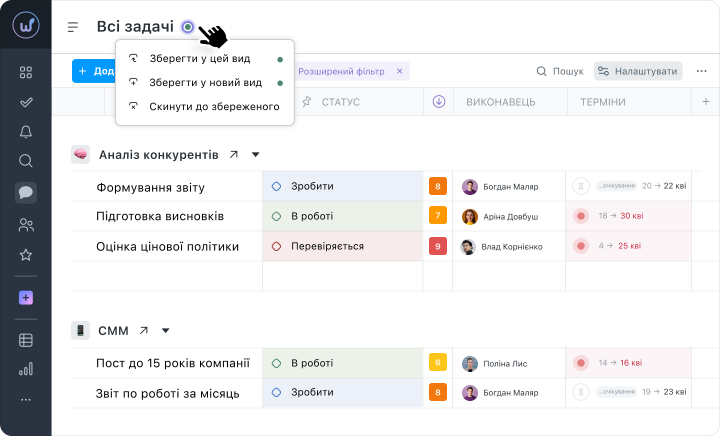Open status dropdown for Формування звіту

tap(342, 186)
